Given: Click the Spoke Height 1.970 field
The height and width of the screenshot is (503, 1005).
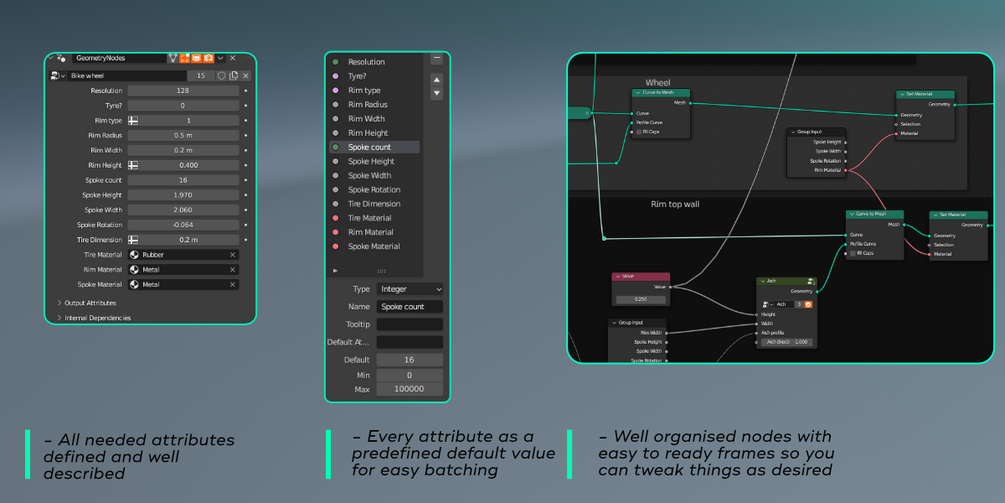Looking at the screenshot, I should 183,195.
